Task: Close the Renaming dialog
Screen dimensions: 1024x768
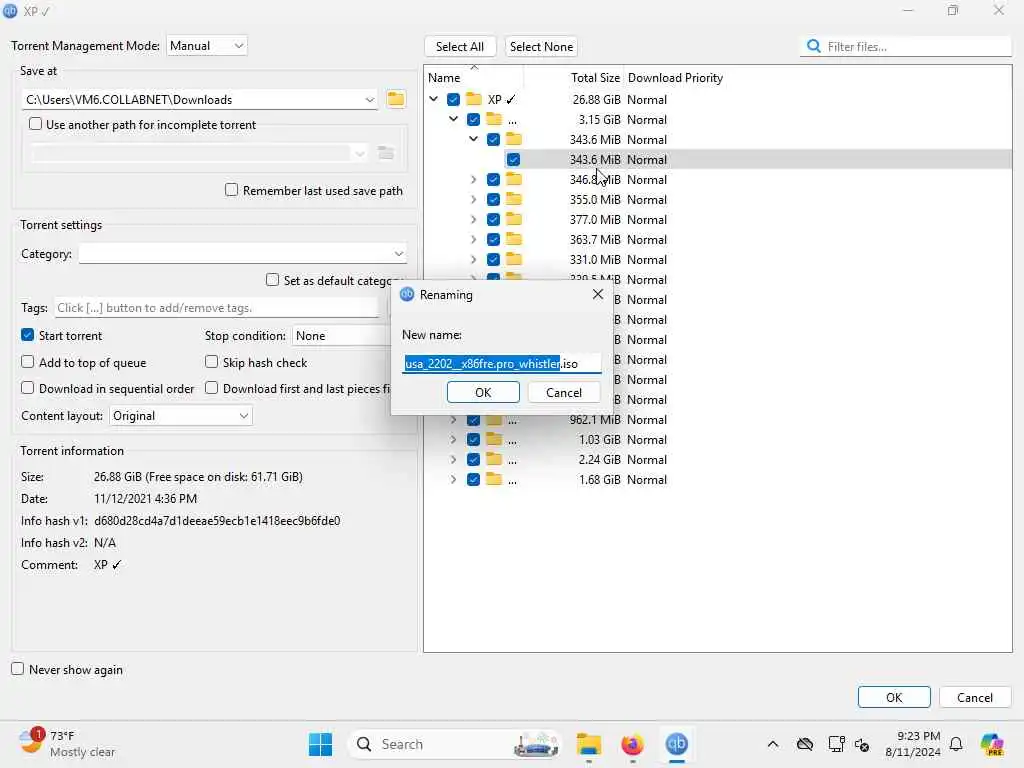Action: coord(598,295)
